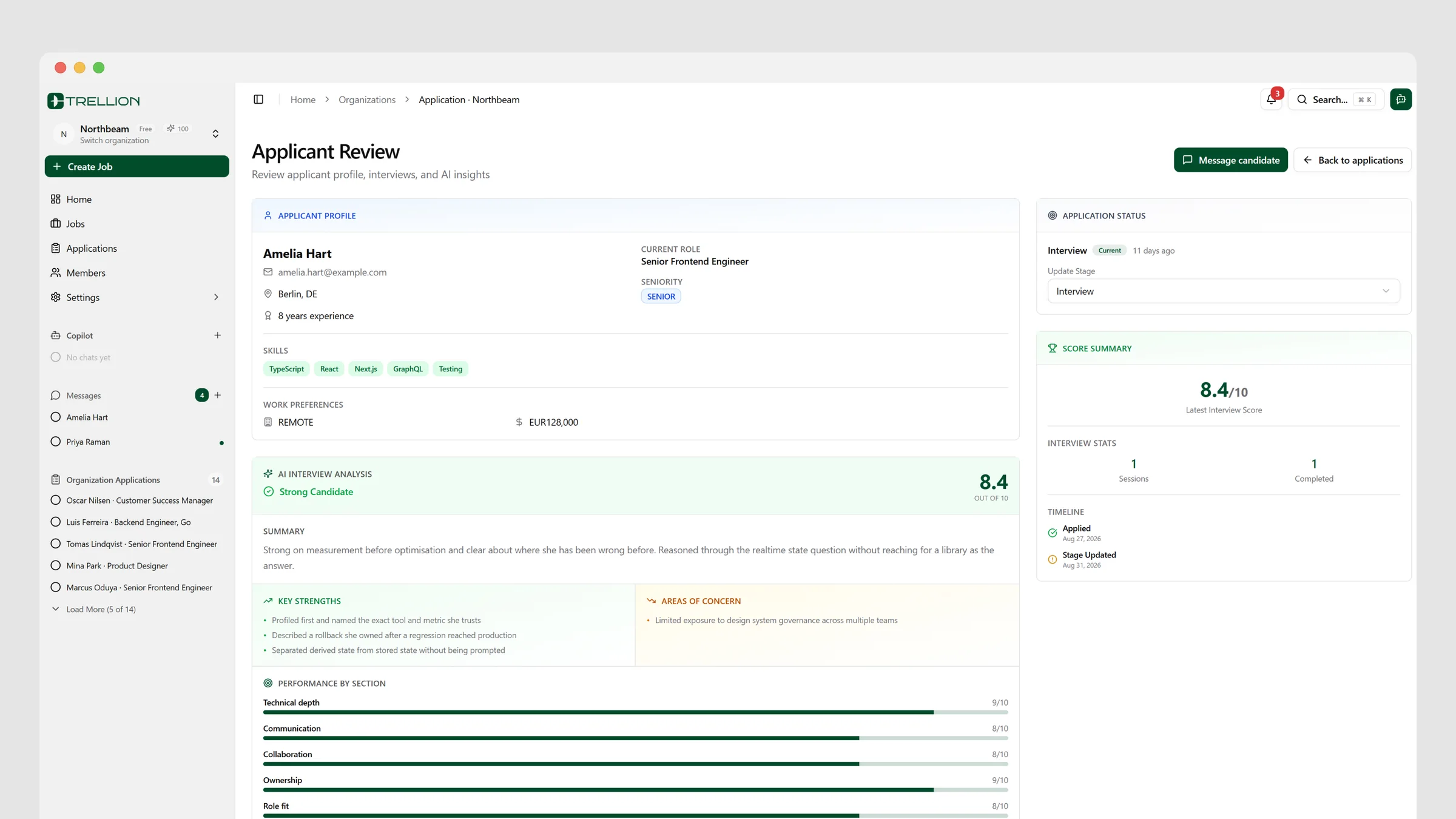Open Jobs in the sidebar
1456x819 pixels.
tap(137, 224)
